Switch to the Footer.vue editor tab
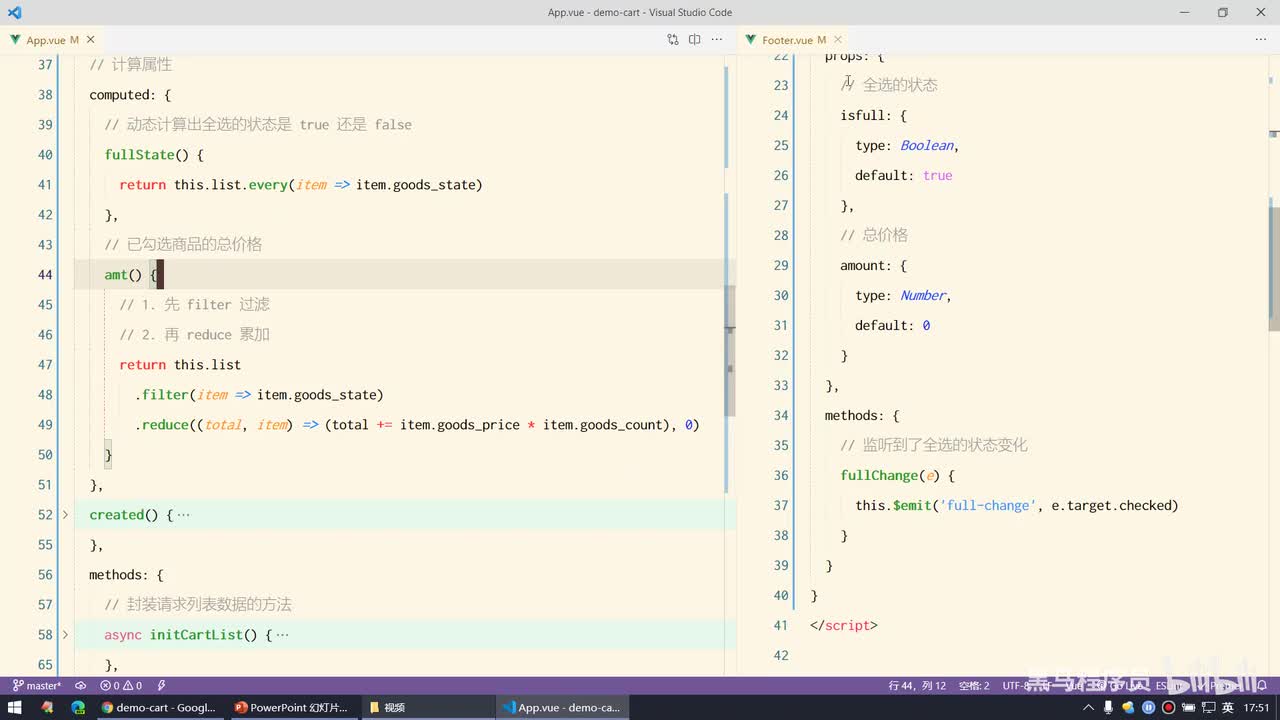Screen dimensions: 1280x720 (787, 40)
